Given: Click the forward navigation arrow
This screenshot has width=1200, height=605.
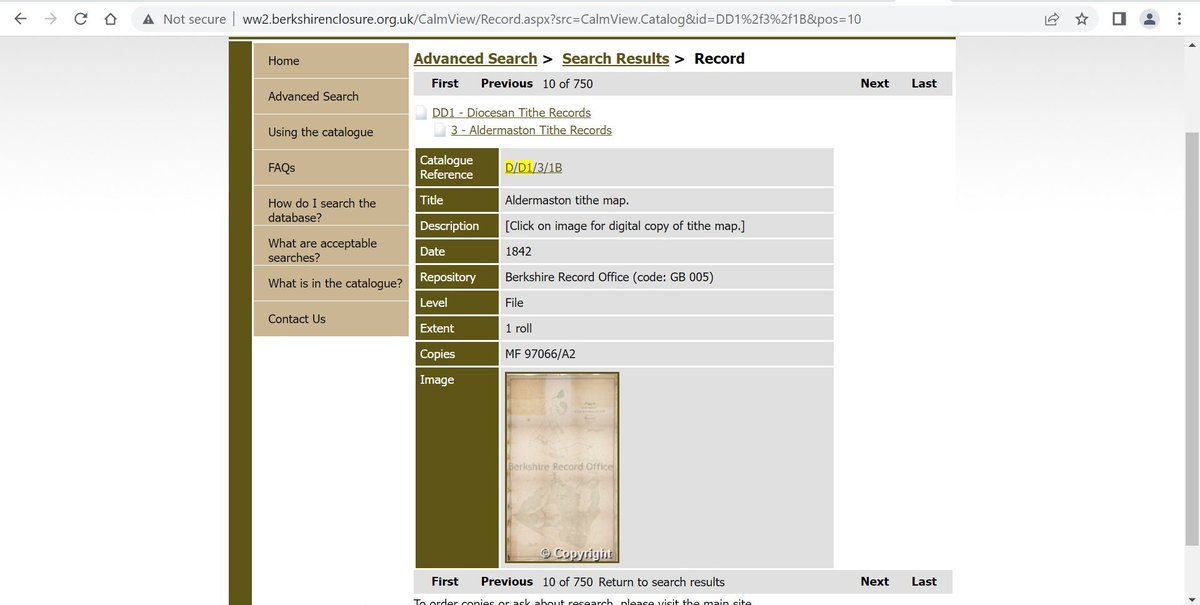Looking at the screenshot, I should tap(51, 18).
